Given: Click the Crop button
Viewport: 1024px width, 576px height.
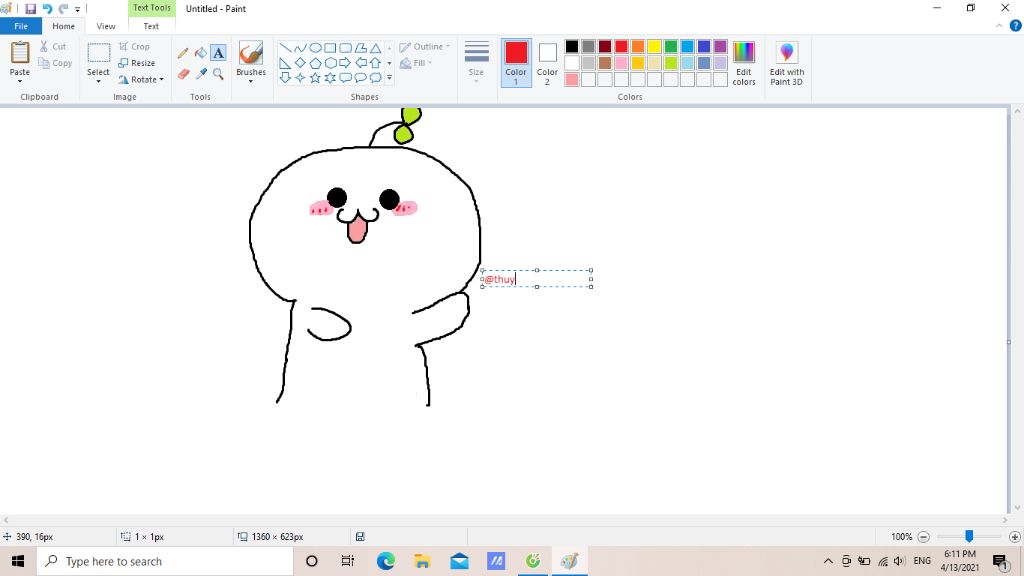Looking at the screenshot, I should coord(135,46).
